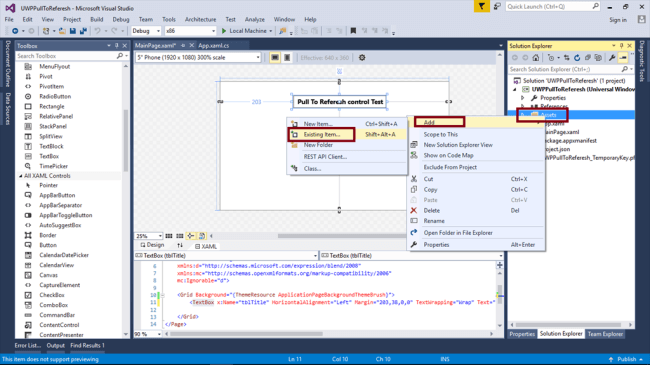Click the feedback filter icon in title bar

[481, 7]
